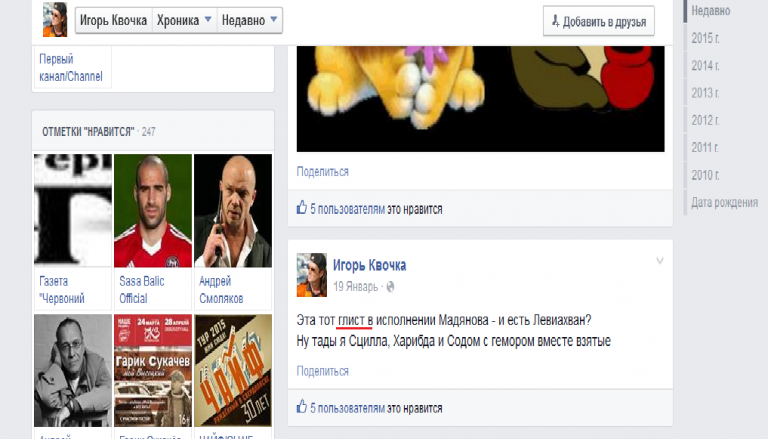Viewport: 768px width, 439px height.
Task: Select 2012 г. in the year navigation
Action: (x=705, y=120)
